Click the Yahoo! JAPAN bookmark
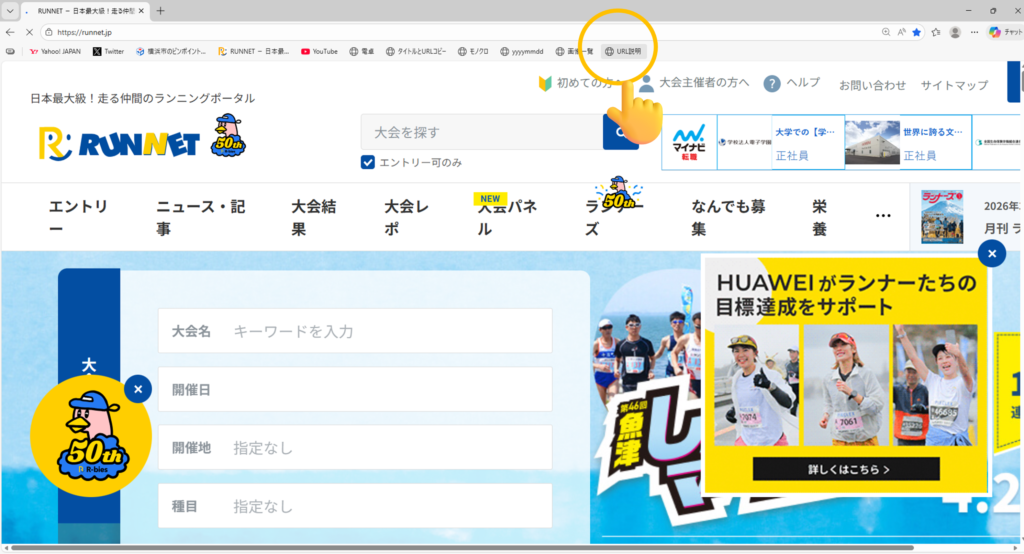The width and height of the screenshot is (1024, 554). click(55, 51)
